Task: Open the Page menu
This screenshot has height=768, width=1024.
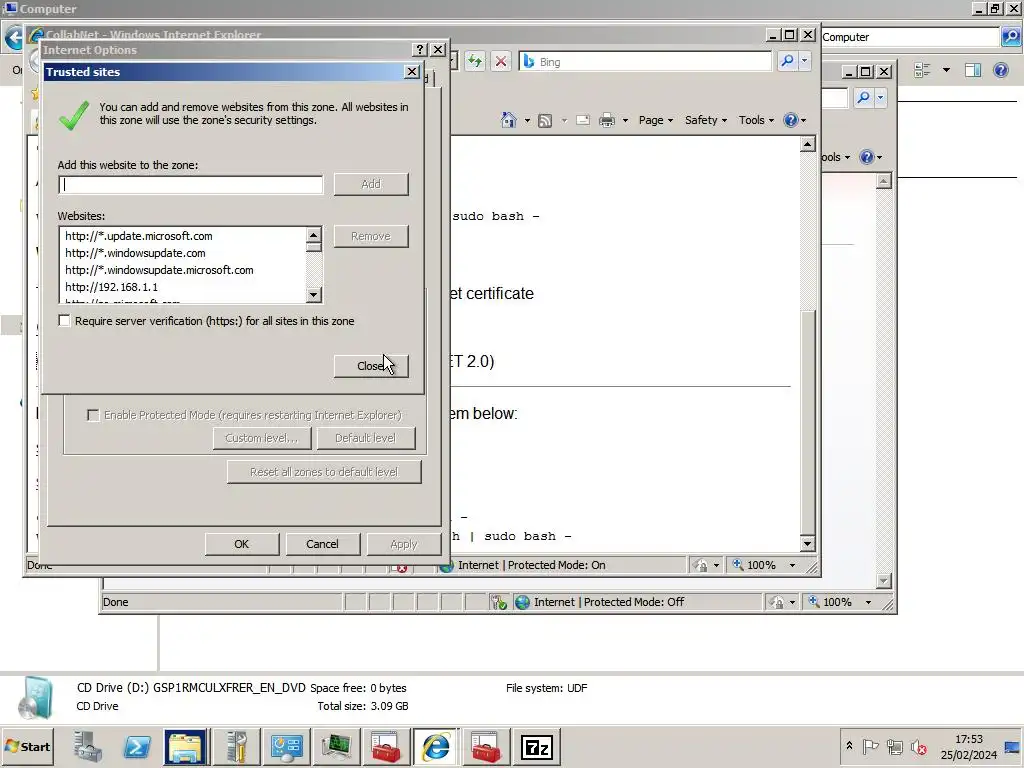Action: [x=656, y=120]
